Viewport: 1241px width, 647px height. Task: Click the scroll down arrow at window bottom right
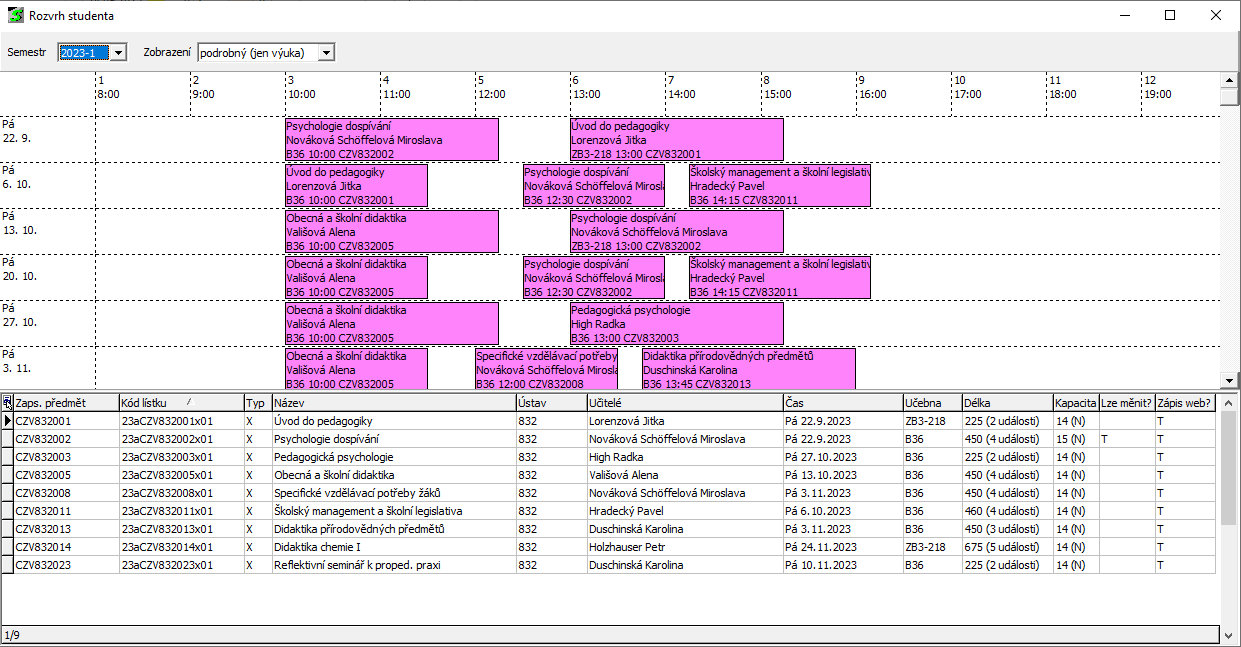click(1229, 635)
